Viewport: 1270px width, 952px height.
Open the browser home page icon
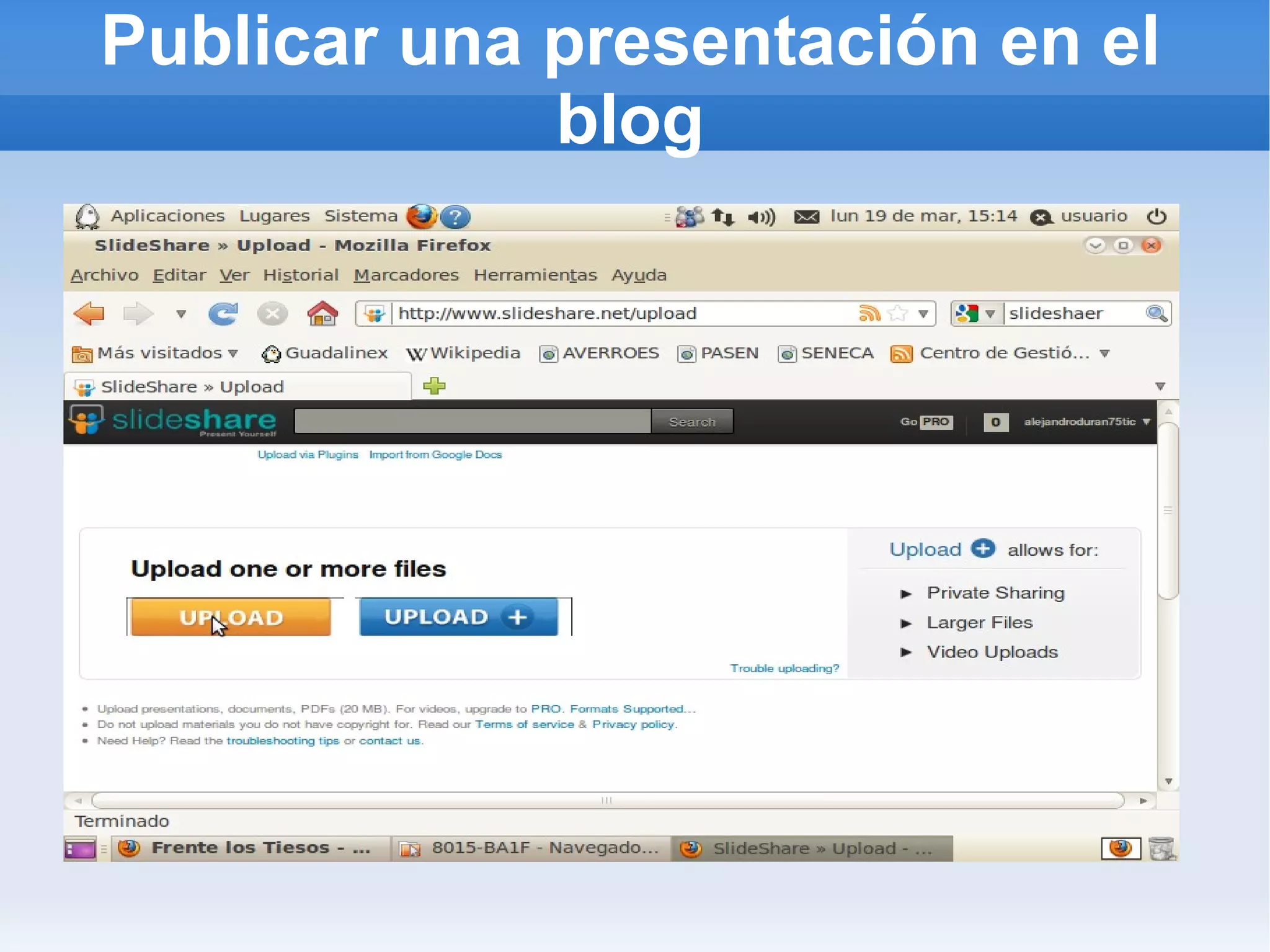(x=322, y=313)
